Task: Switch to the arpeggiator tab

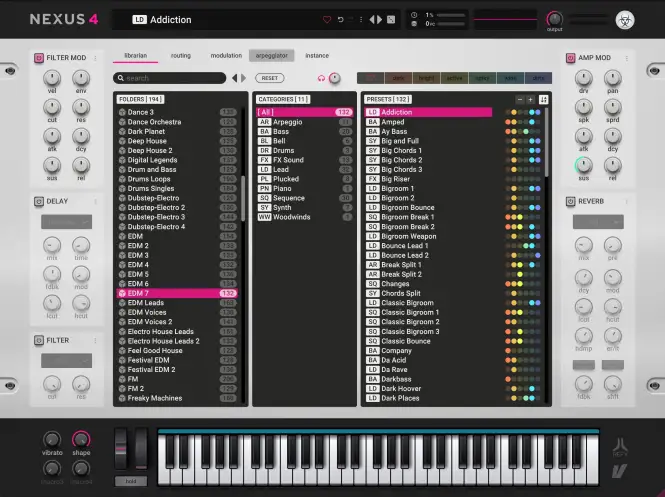Action: tap(271, 56)
